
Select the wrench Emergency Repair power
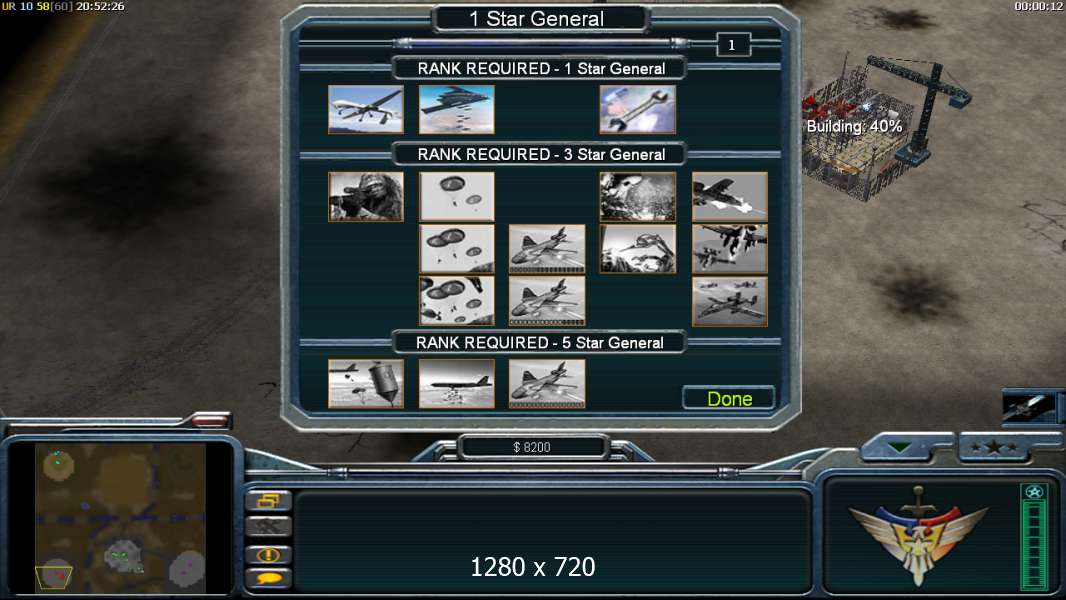638,109
